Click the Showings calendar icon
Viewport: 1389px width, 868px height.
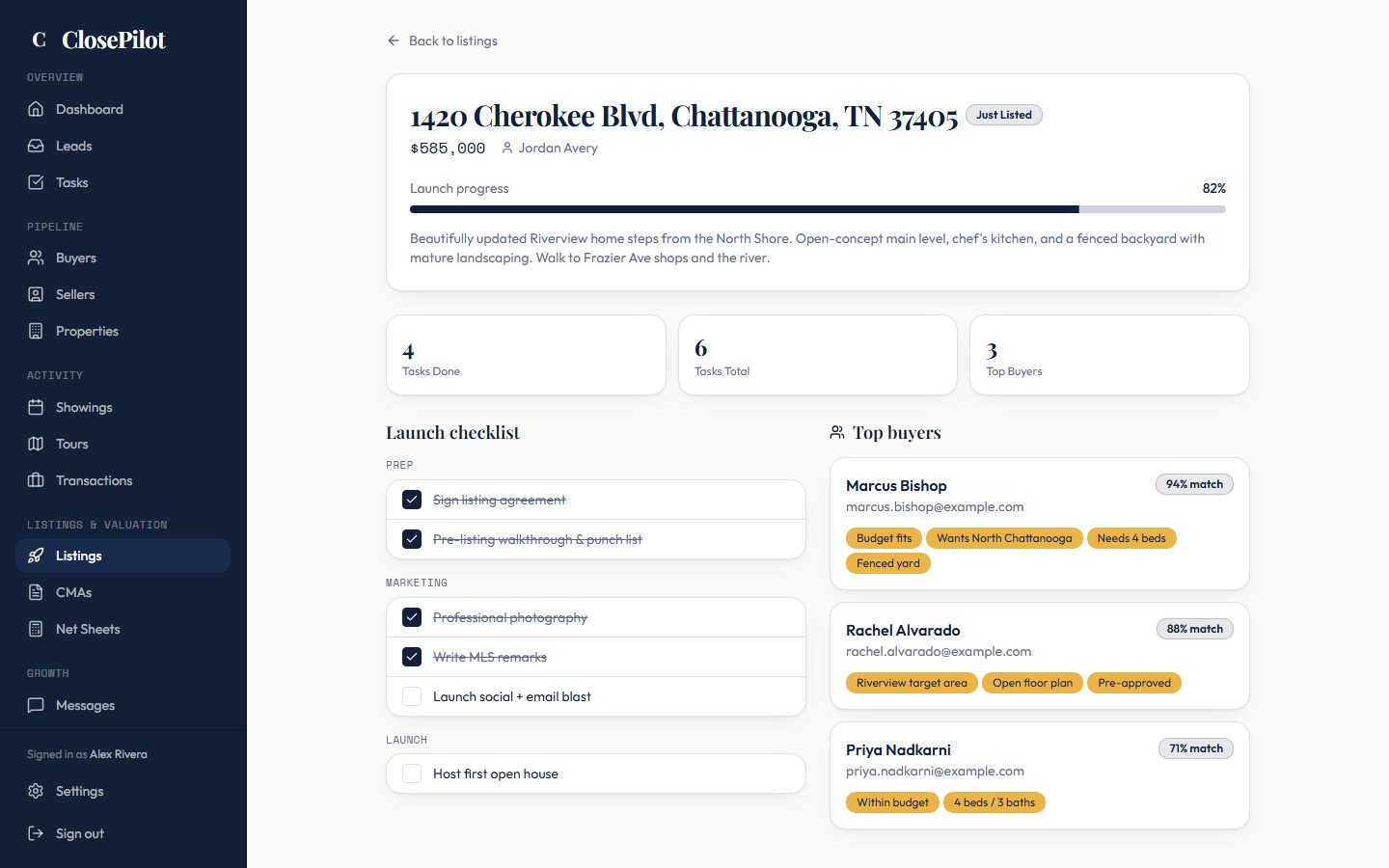(x=36, y=407)
